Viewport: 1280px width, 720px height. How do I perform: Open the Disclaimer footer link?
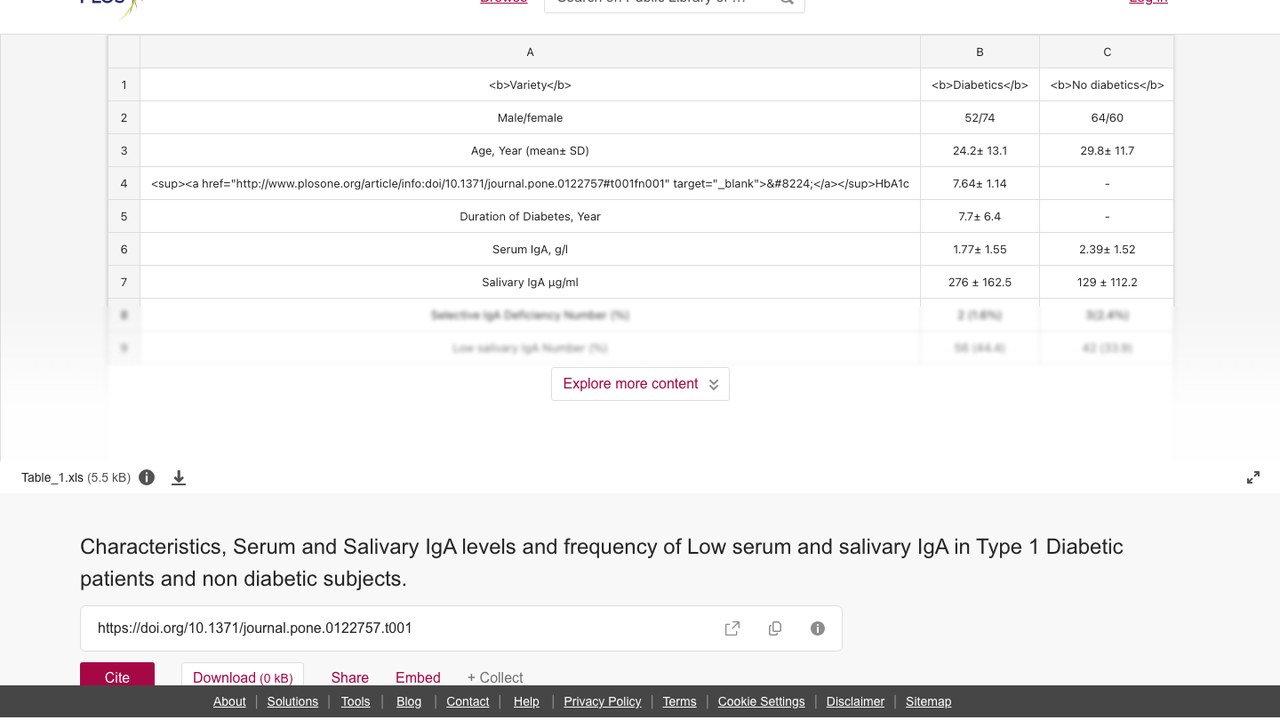click(855, 701)
